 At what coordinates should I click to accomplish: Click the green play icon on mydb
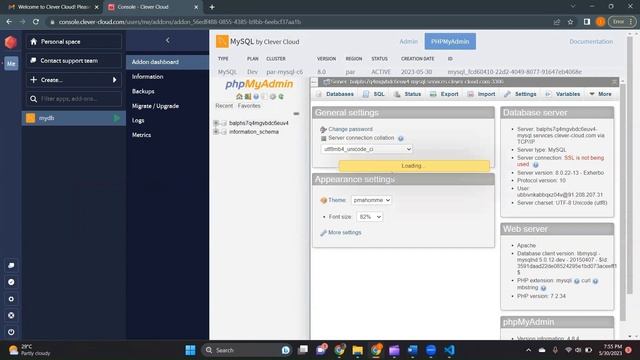117,118
